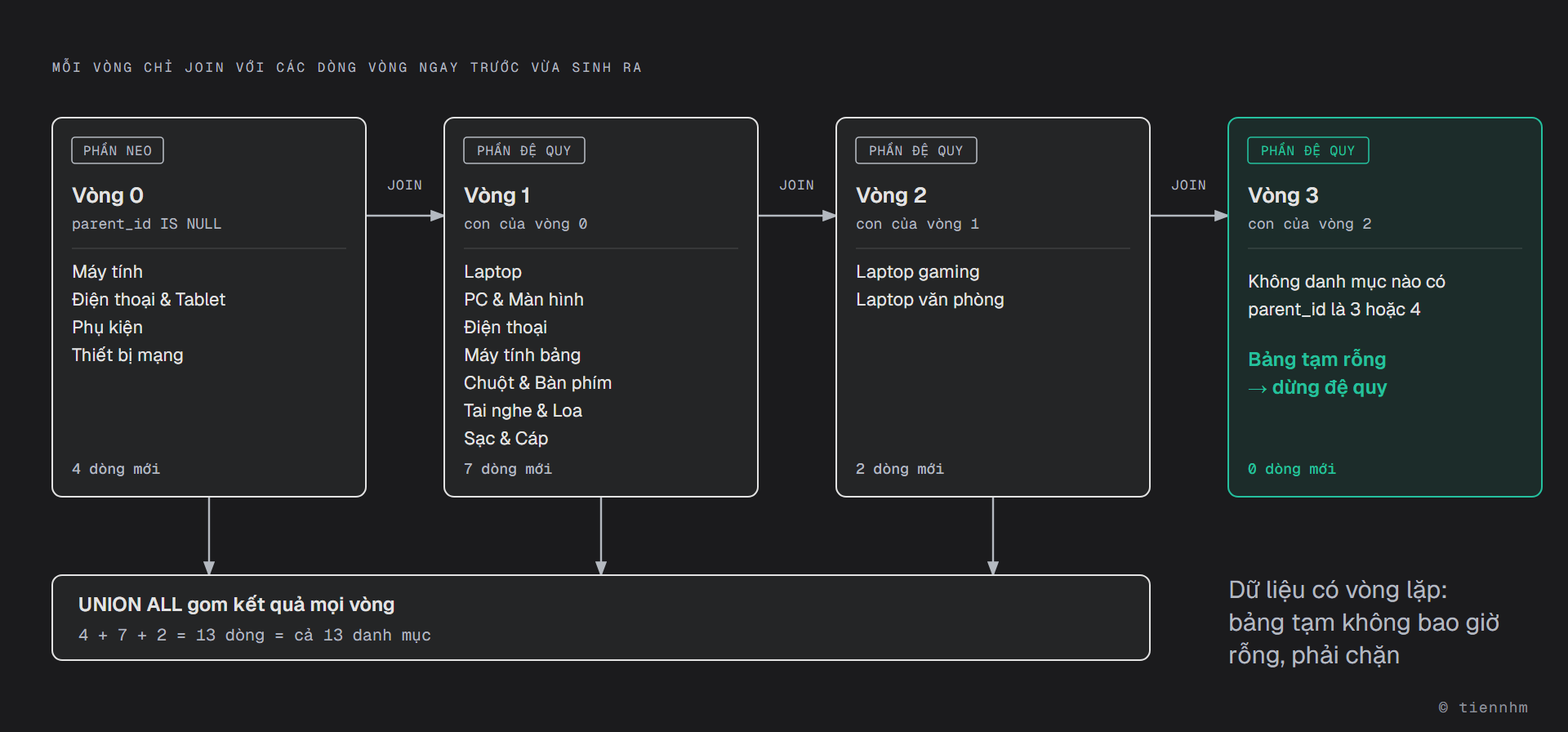The width and height of the screenshot is (1568, 732).
Task: Select Điện thoại & Tablet entry
Action: (149, 299)
